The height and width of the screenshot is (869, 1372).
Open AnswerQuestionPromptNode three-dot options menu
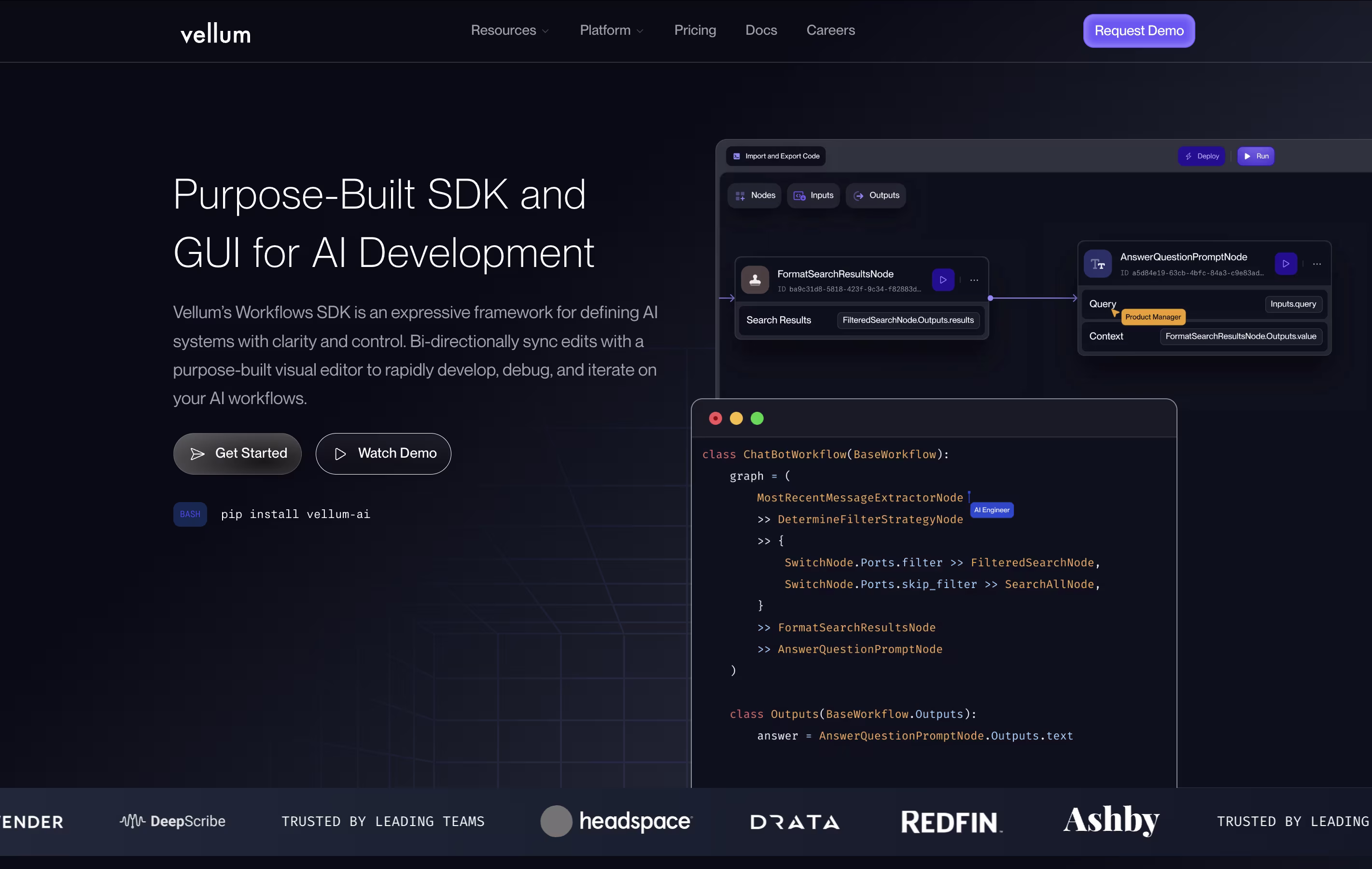(1317, 264)
